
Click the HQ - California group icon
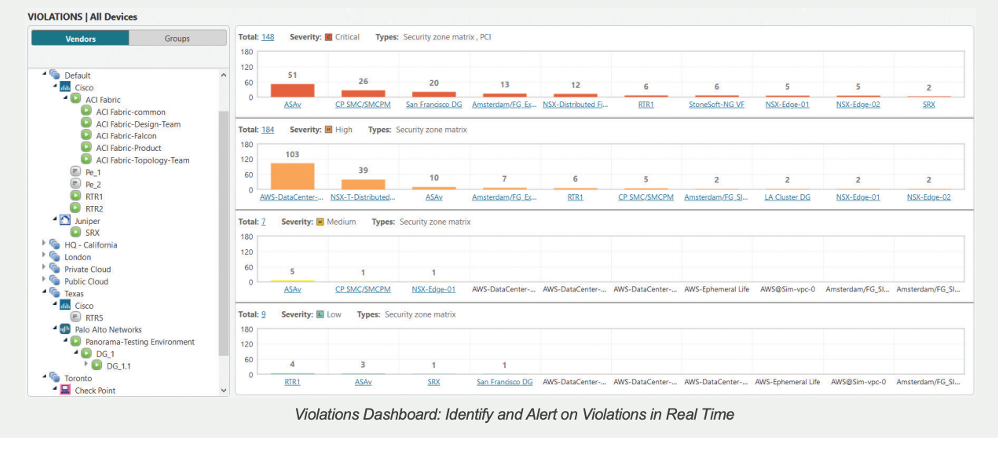55,244
